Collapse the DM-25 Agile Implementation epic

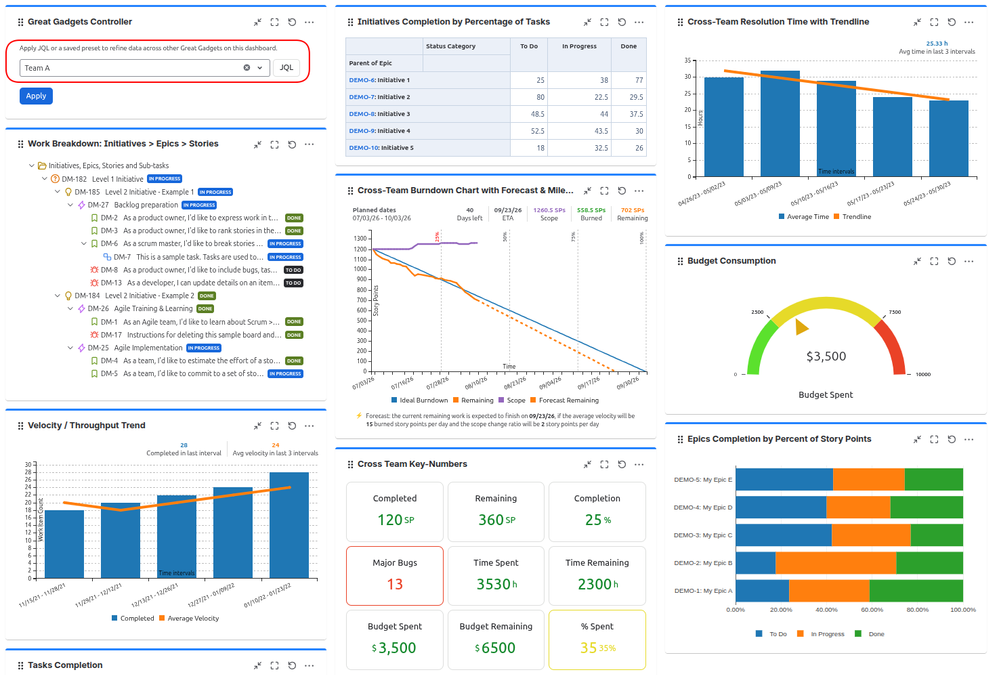point(70,348)
